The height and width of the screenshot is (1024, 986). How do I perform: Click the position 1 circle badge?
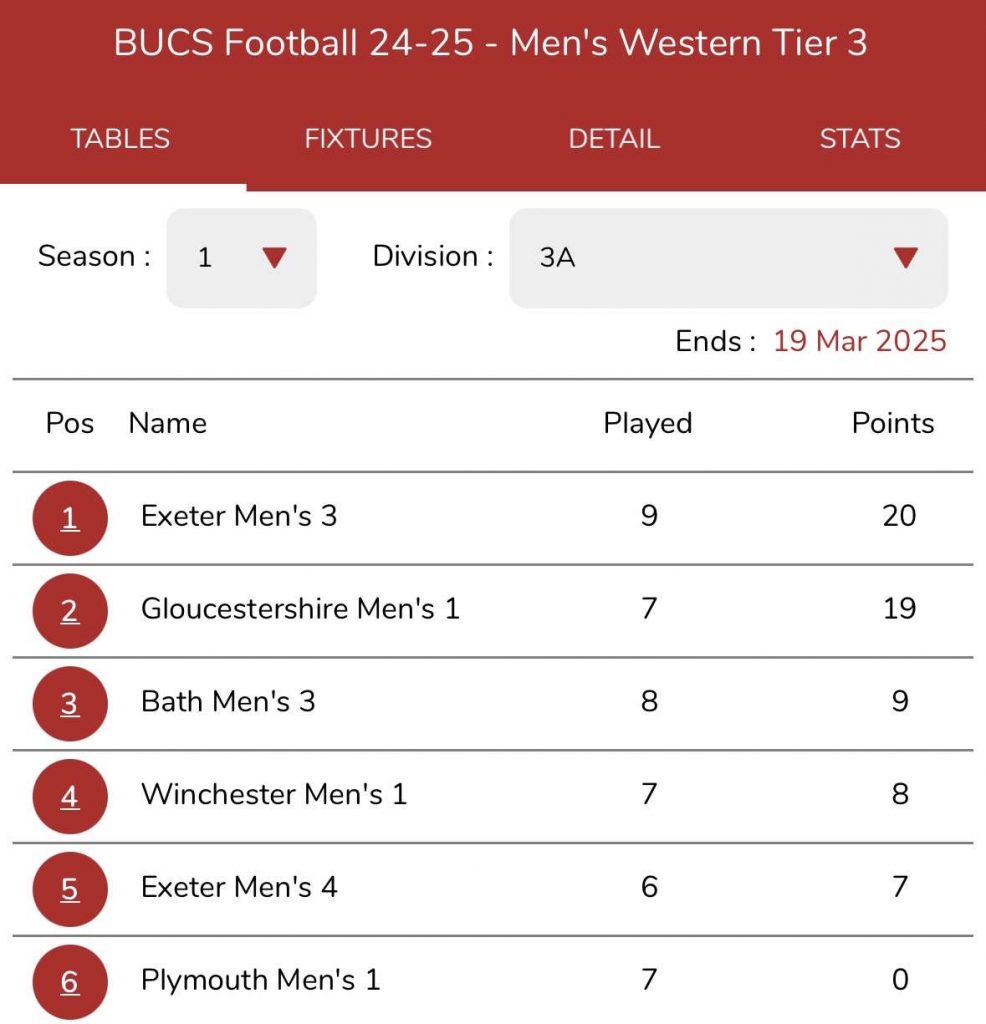[x=70, y=518]
